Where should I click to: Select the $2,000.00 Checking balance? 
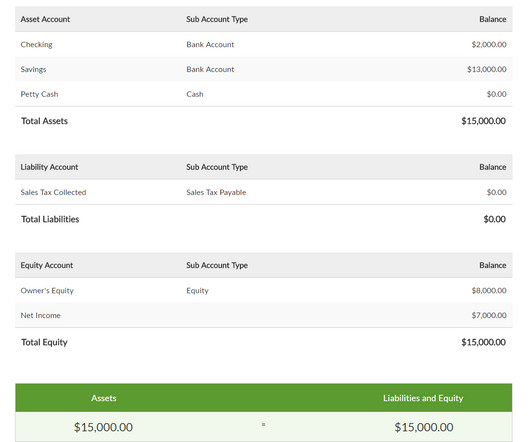click(489, 44)
